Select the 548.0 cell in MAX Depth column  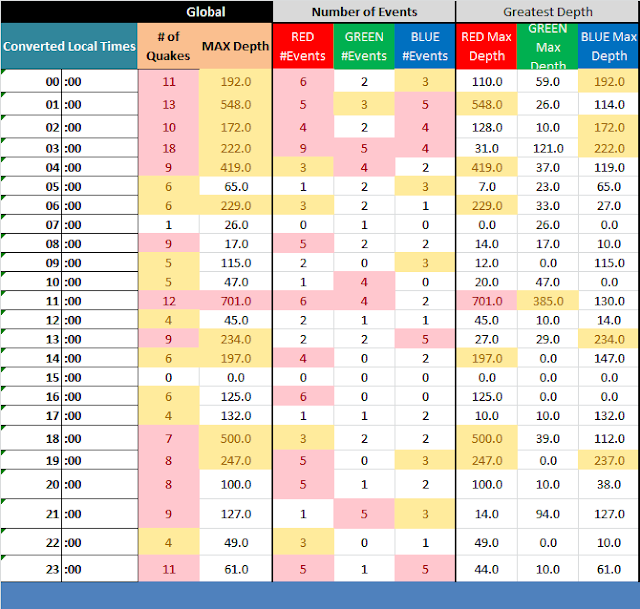tap(236, 104)
